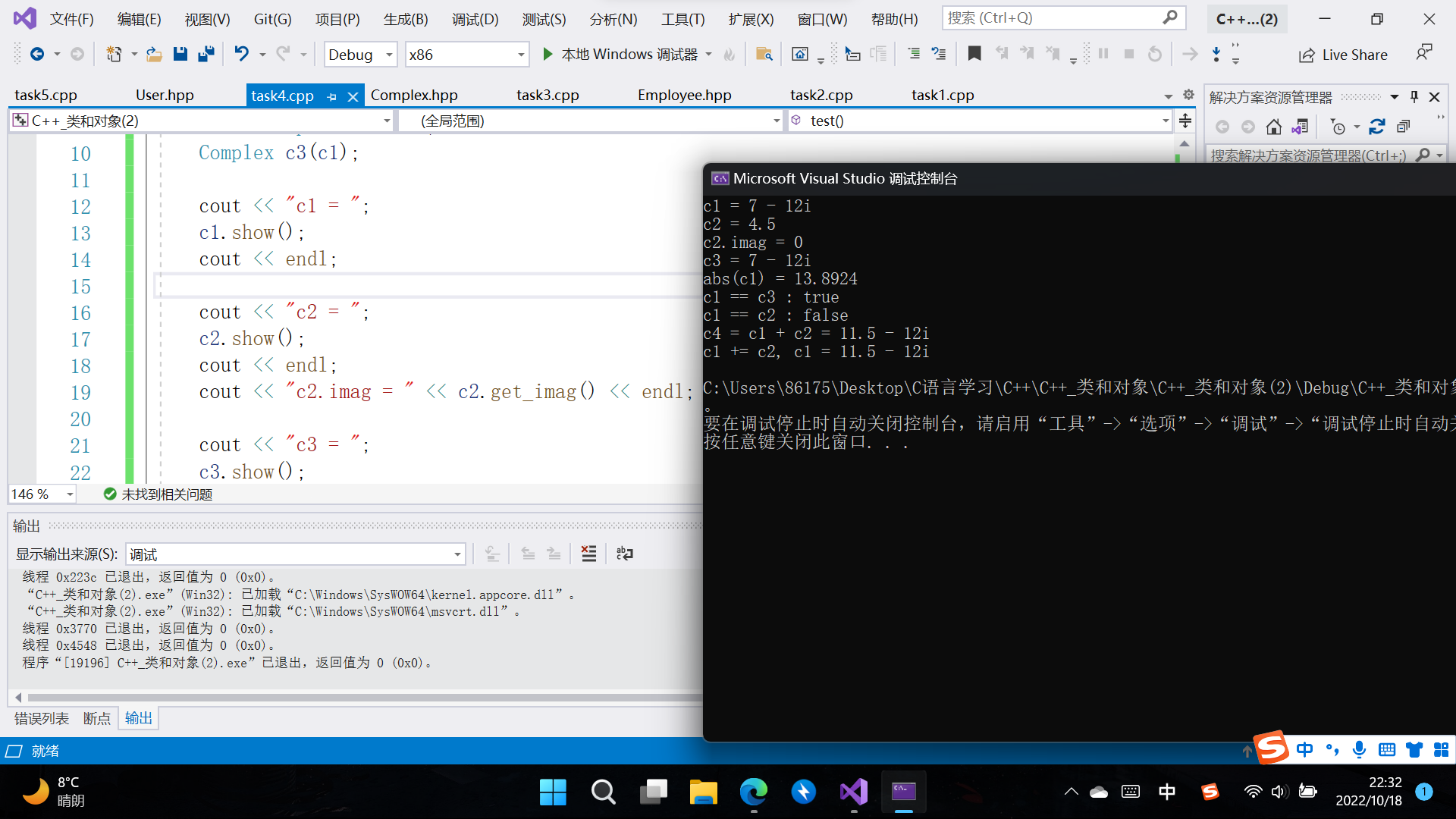Open the 调试(D) menu

475,19
